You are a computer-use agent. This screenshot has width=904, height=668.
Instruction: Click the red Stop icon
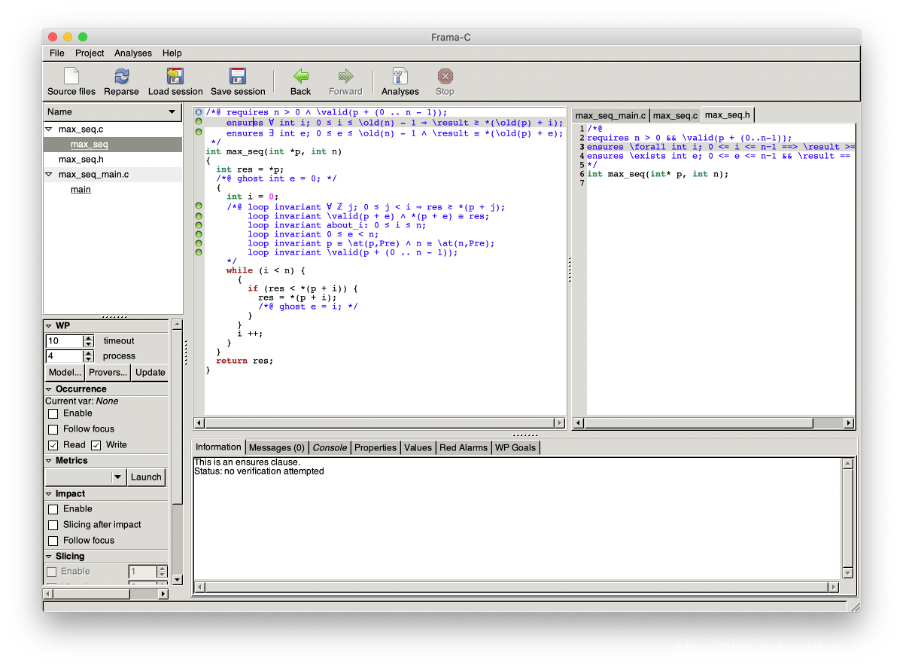(x=445, y=76)
